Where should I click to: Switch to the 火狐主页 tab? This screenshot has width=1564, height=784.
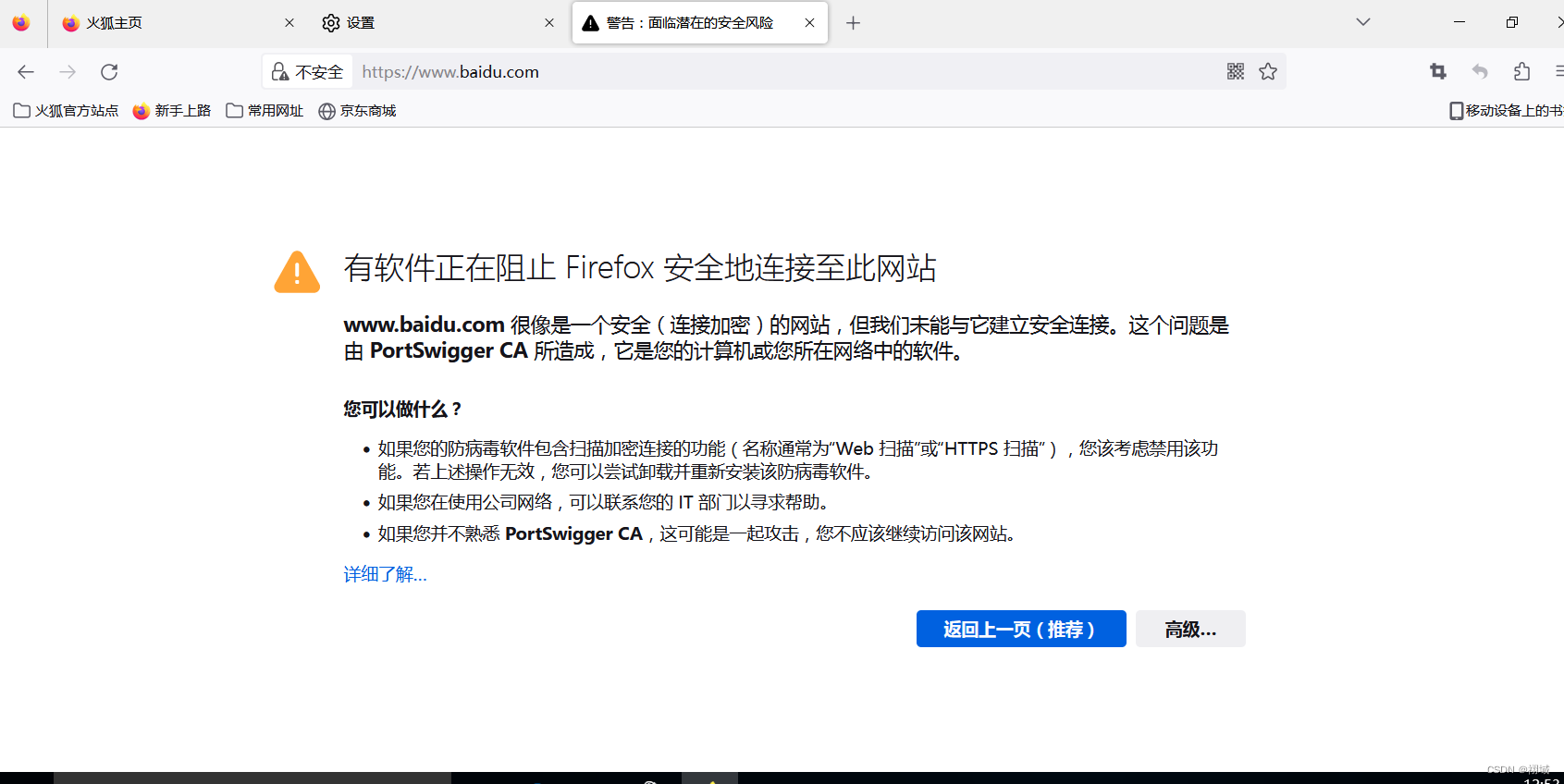pos(177,23)
